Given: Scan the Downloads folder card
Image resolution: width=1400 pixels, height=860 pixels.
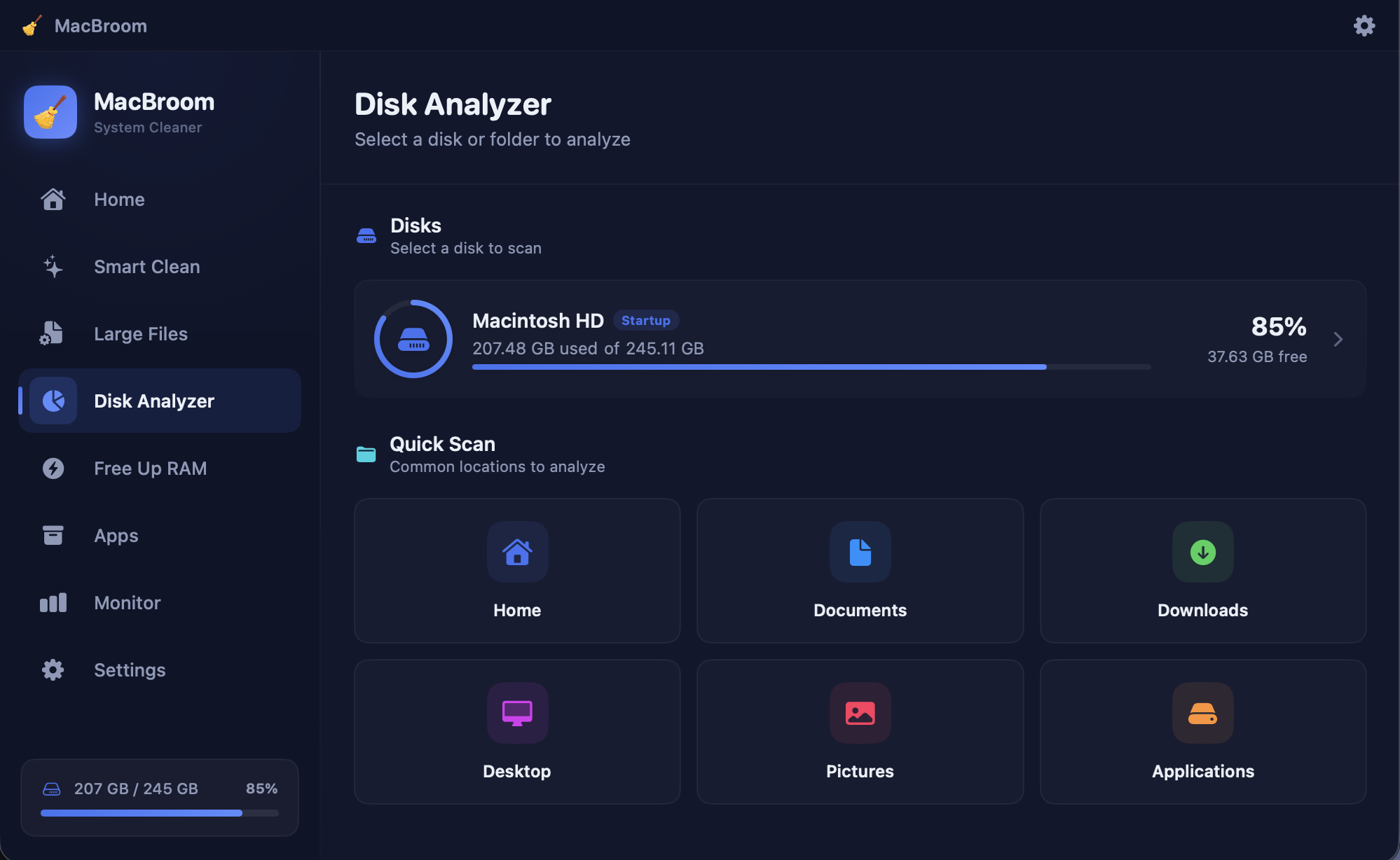Looking at the screenshot, I should [1203, 571].
